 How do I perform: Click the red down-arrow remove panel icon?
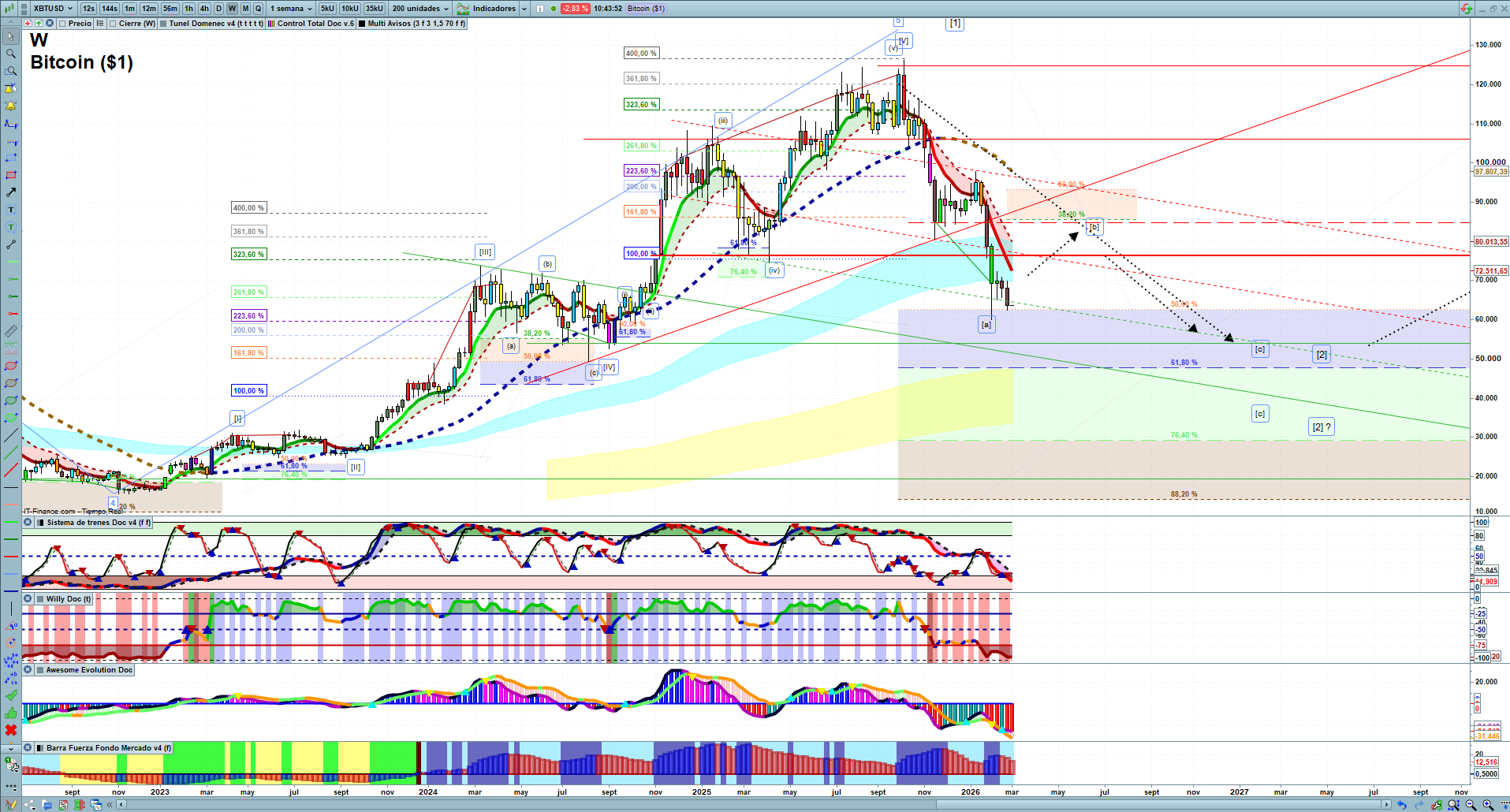[28, 24]
